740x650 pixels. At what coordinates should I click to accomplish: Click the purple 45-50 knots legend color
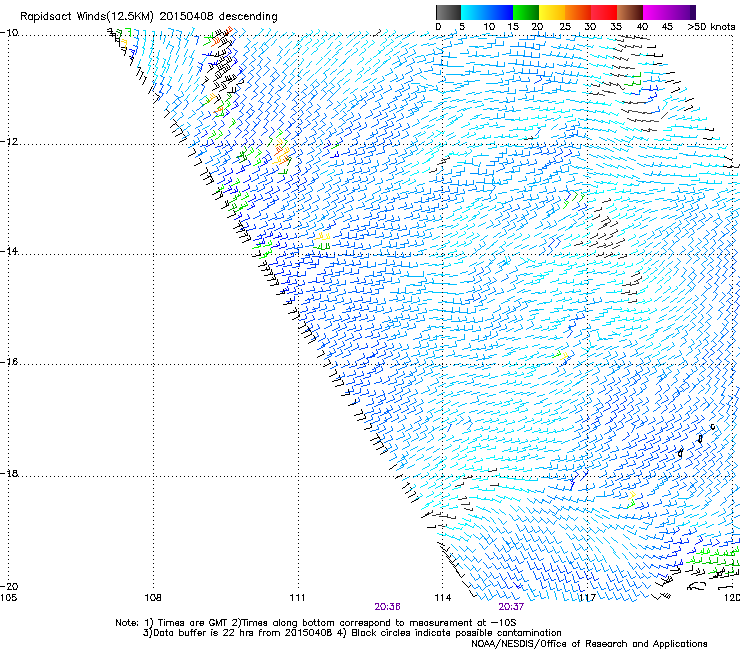click(x=682, y=12)
